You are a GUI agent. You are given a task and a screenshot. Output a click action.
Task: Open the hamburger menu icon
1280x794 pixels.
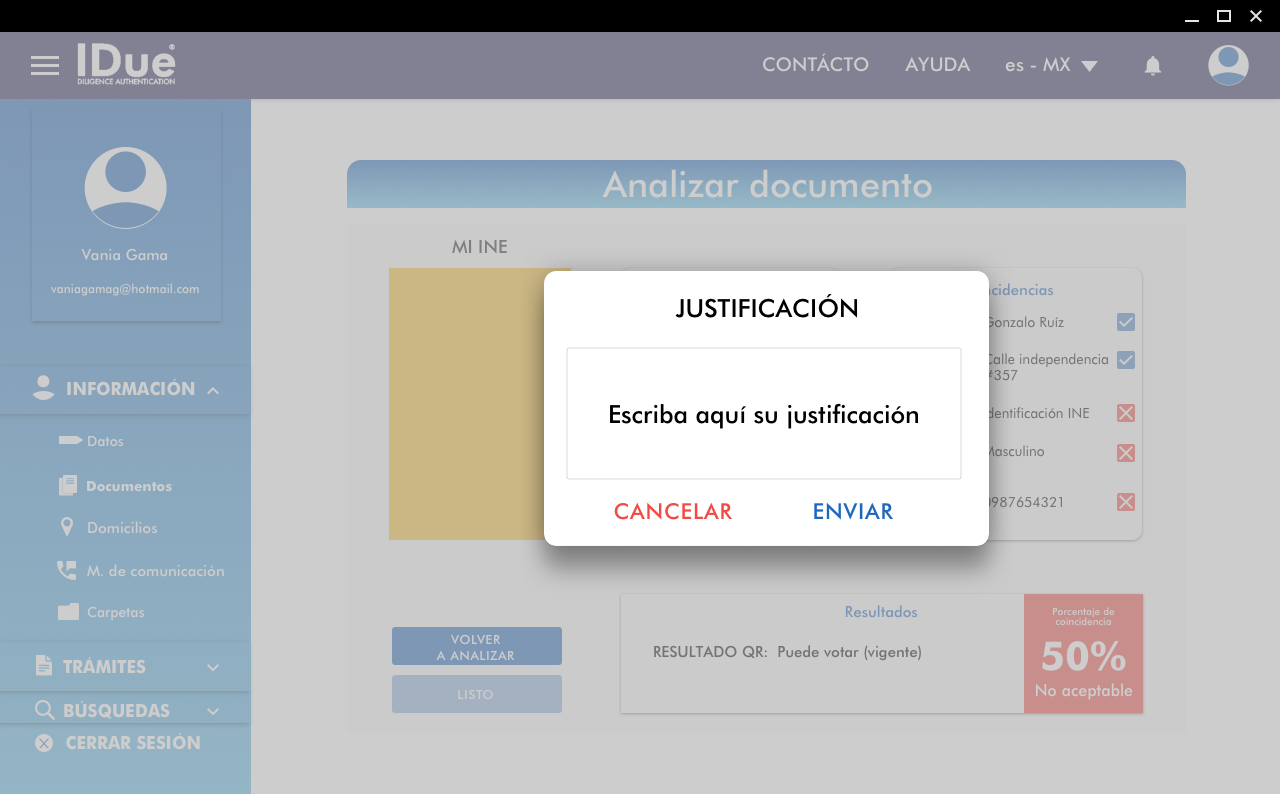click(45, 66)
